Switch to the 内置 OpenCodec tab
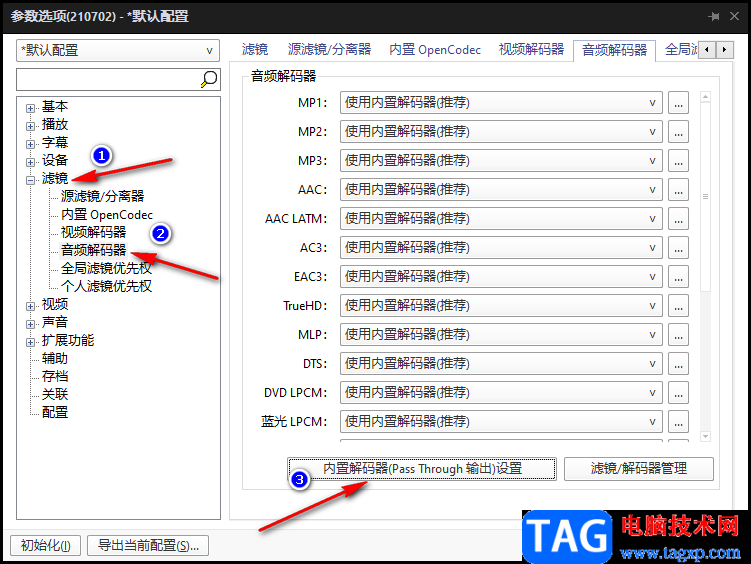 (434, 49)
